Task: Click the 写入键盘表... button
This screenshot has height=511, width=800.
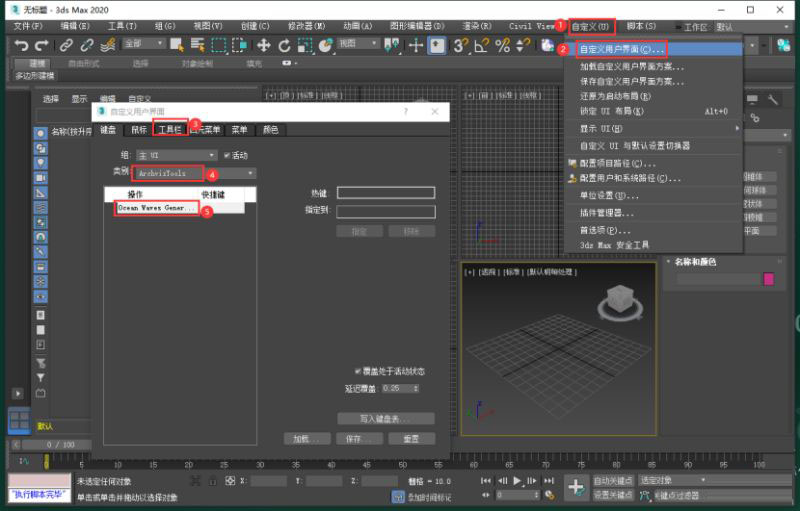Action: tap(385, 419)
